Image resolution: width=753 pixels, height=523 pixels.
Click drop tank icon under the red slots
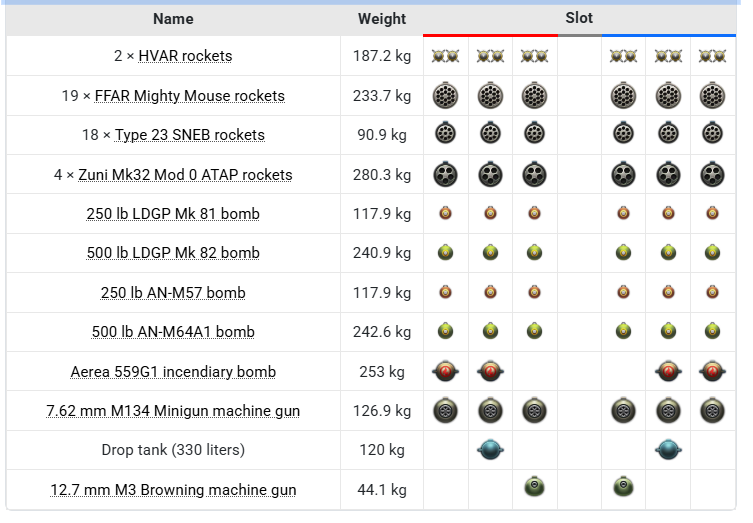coord(490,450)
